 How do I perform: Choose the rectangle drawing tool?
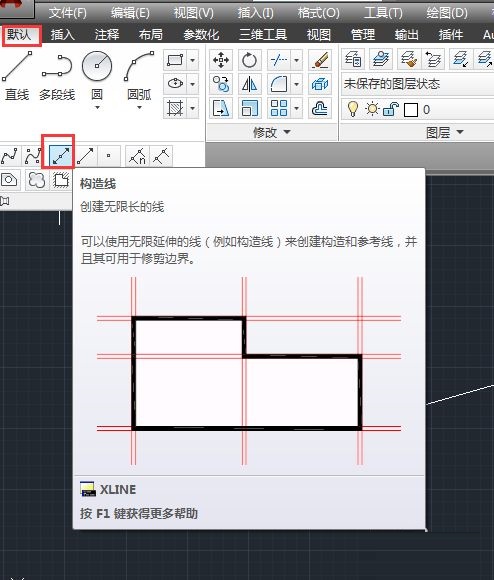tap(175, 60)
